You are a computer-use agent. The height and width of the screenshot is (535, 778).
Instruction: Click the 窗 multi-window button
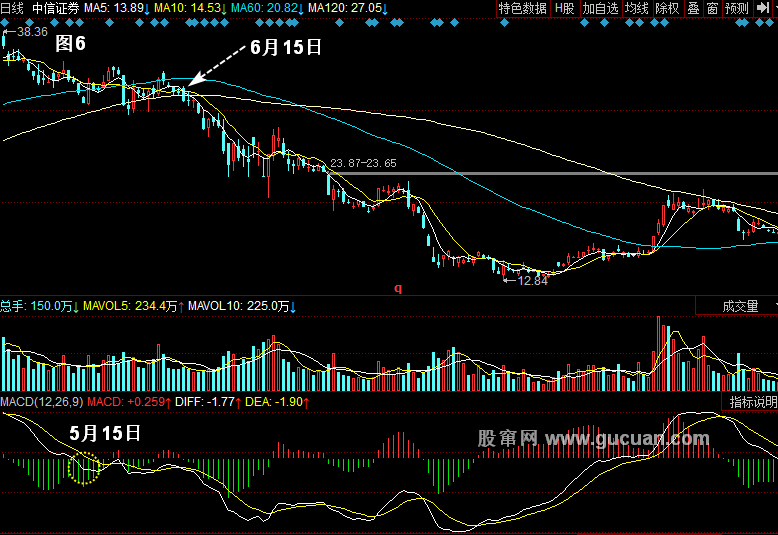click(712, 8)
